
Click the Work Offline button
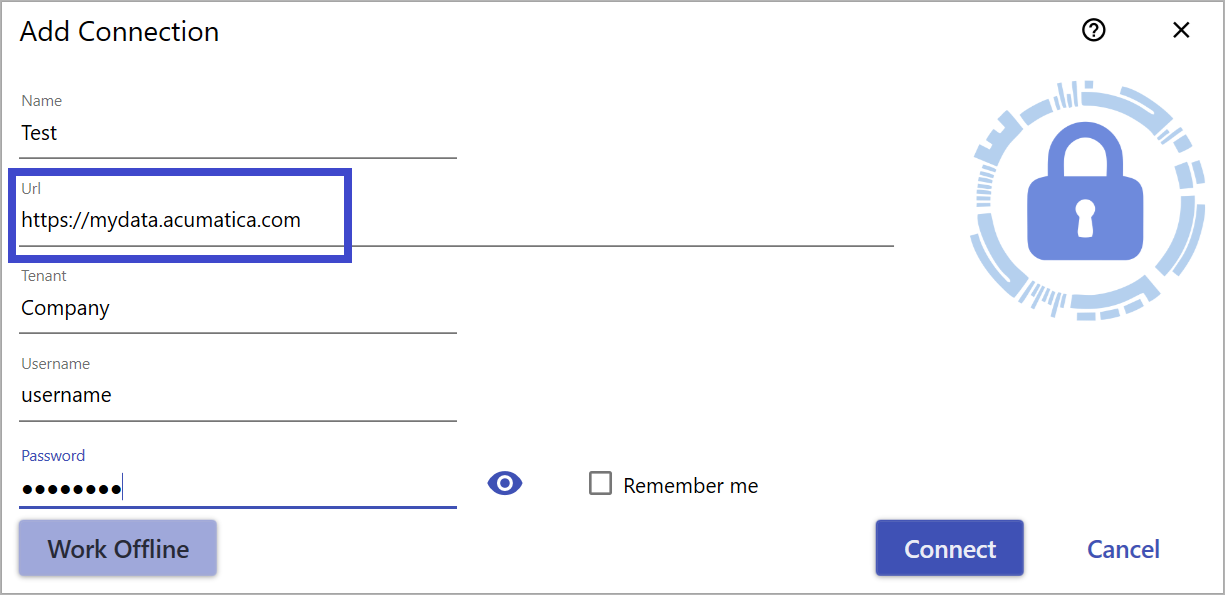(x=118, y=549)
